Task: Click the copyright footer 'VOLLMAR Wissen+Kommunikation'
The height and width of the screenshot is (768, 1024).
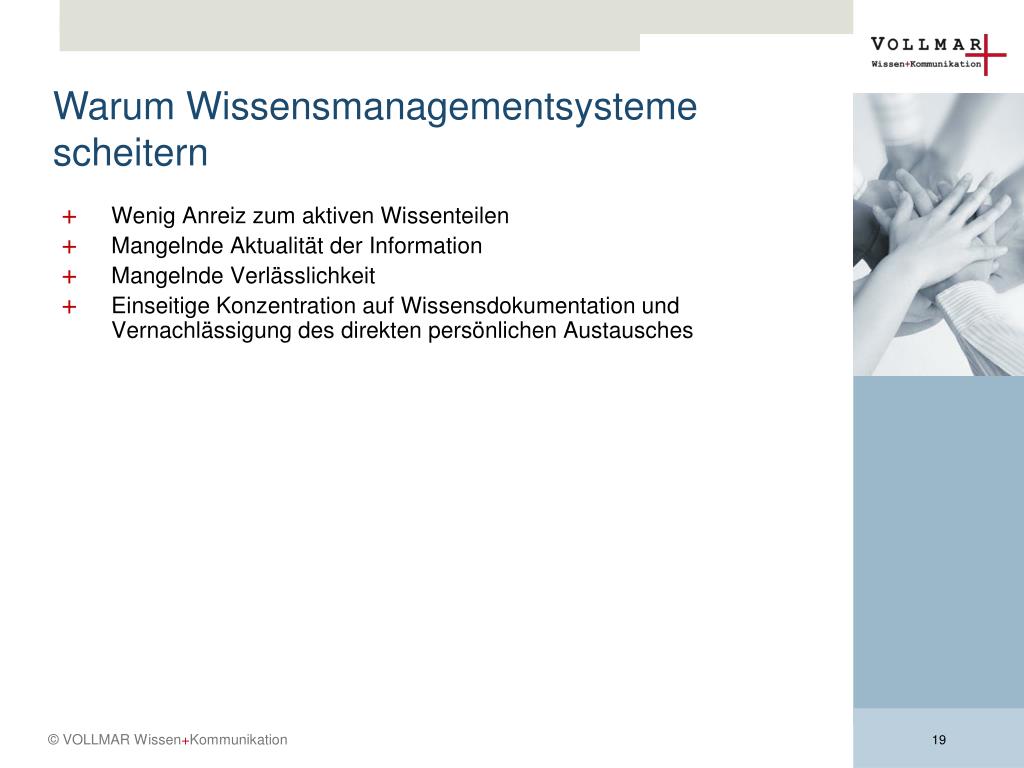Action: (168, 740)
